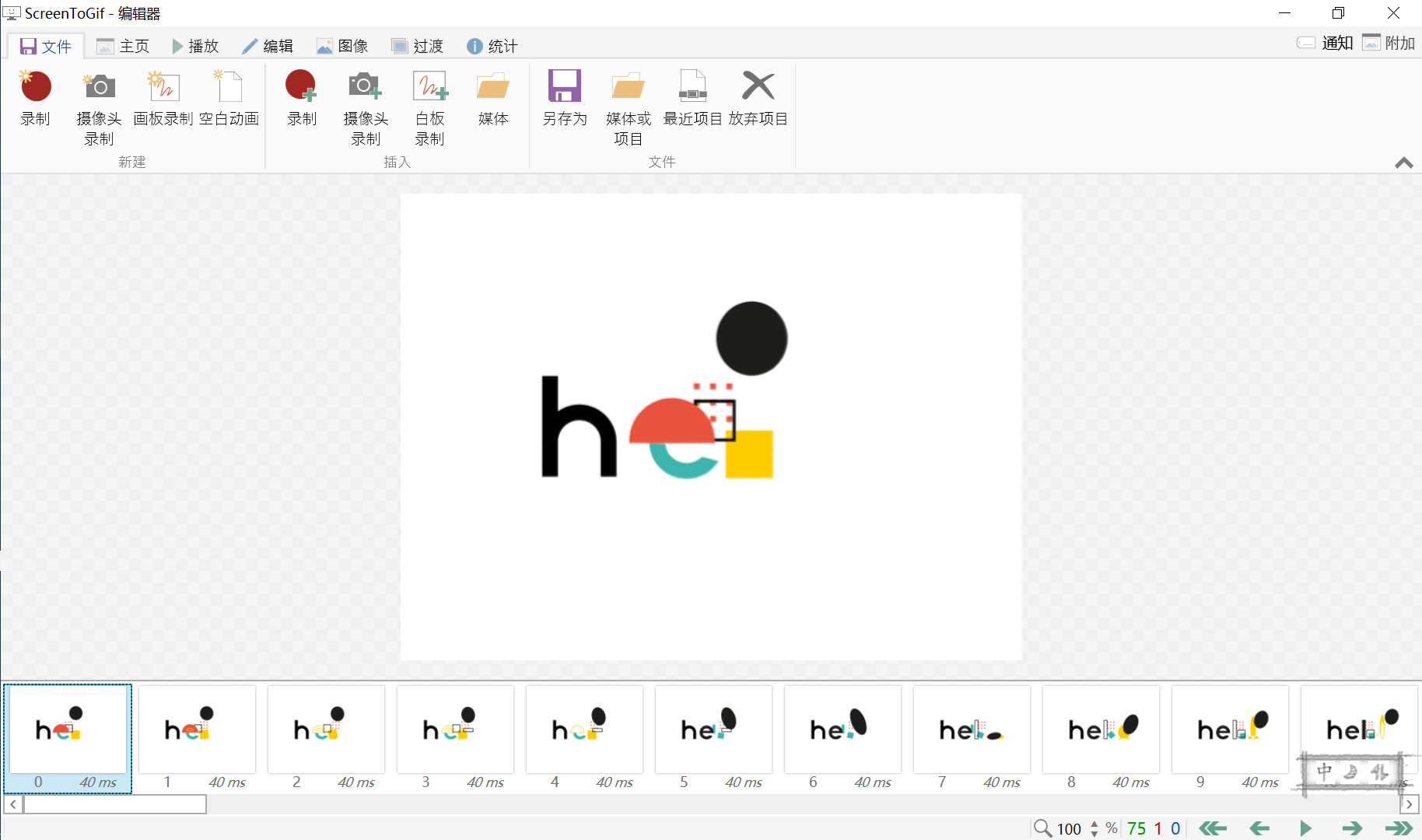Open 媒体或项目 load file
Screen dimensions: 1422x840
(x=629, y=107)
